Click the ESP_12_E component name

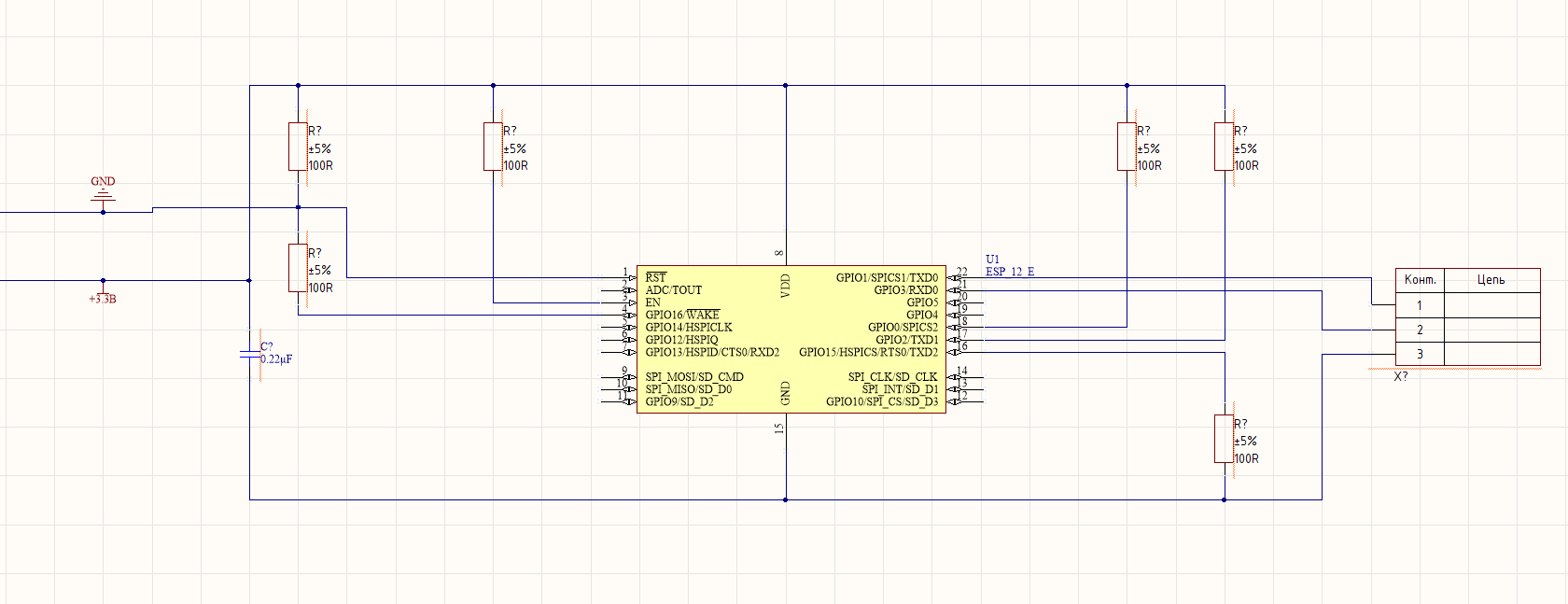coord(1010,272)
